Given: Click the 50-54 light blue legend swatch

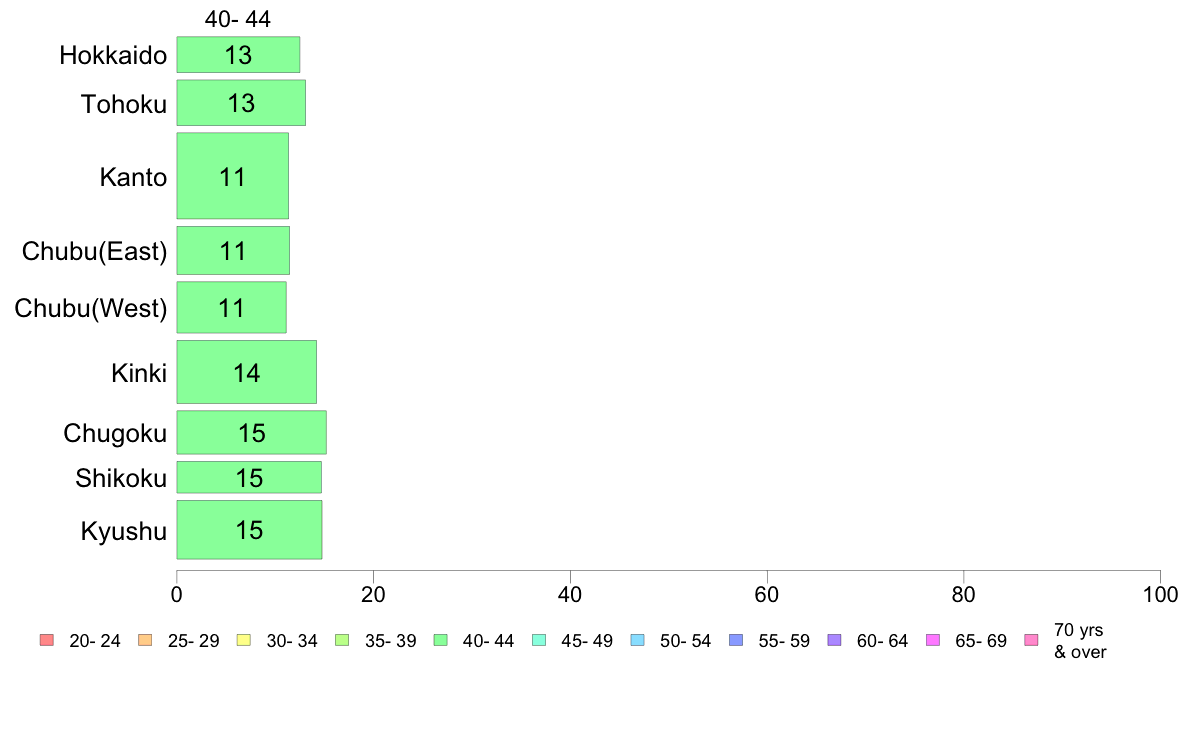Looking at the screenshot, I should pyautogui.click(x=637, y=640).
